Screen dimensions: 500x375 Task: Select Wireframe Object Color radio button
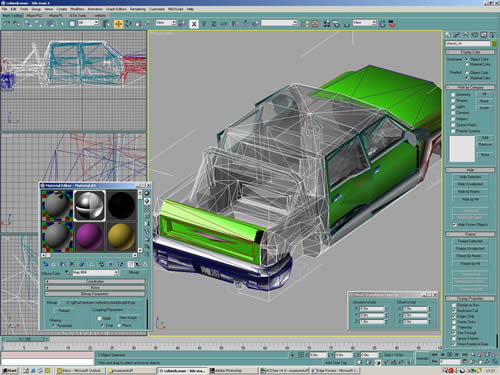tap(467, 59)
